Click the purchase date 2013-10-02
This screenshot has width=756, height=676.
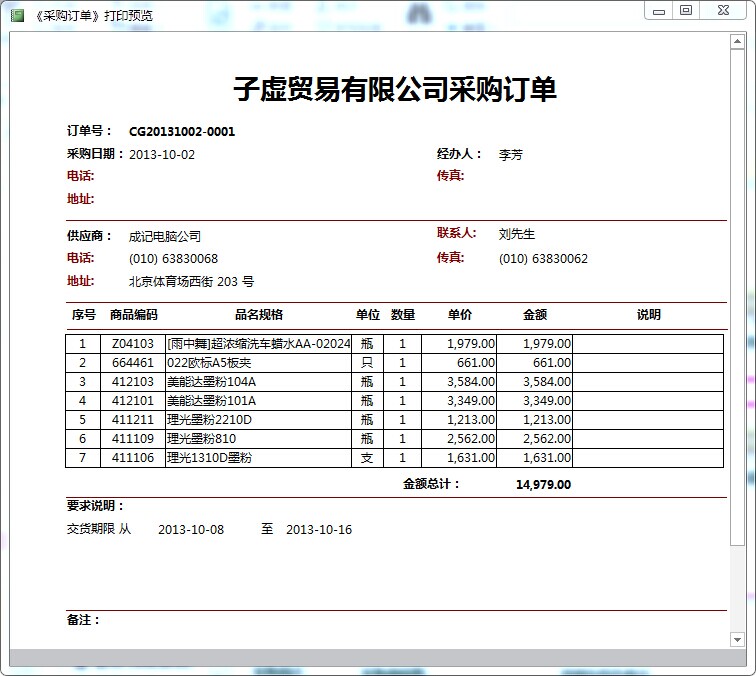tap(162, 155)
